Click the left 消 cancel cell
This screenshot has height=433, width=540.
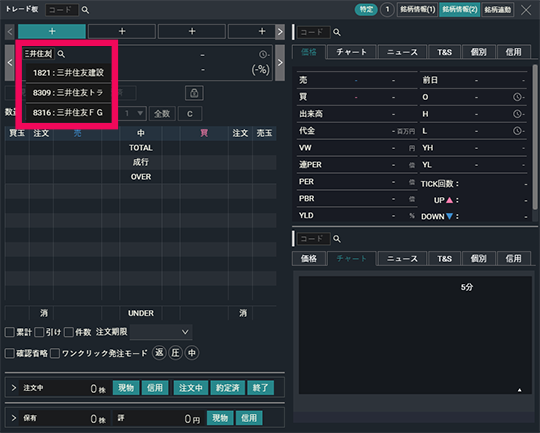(44, 313)
